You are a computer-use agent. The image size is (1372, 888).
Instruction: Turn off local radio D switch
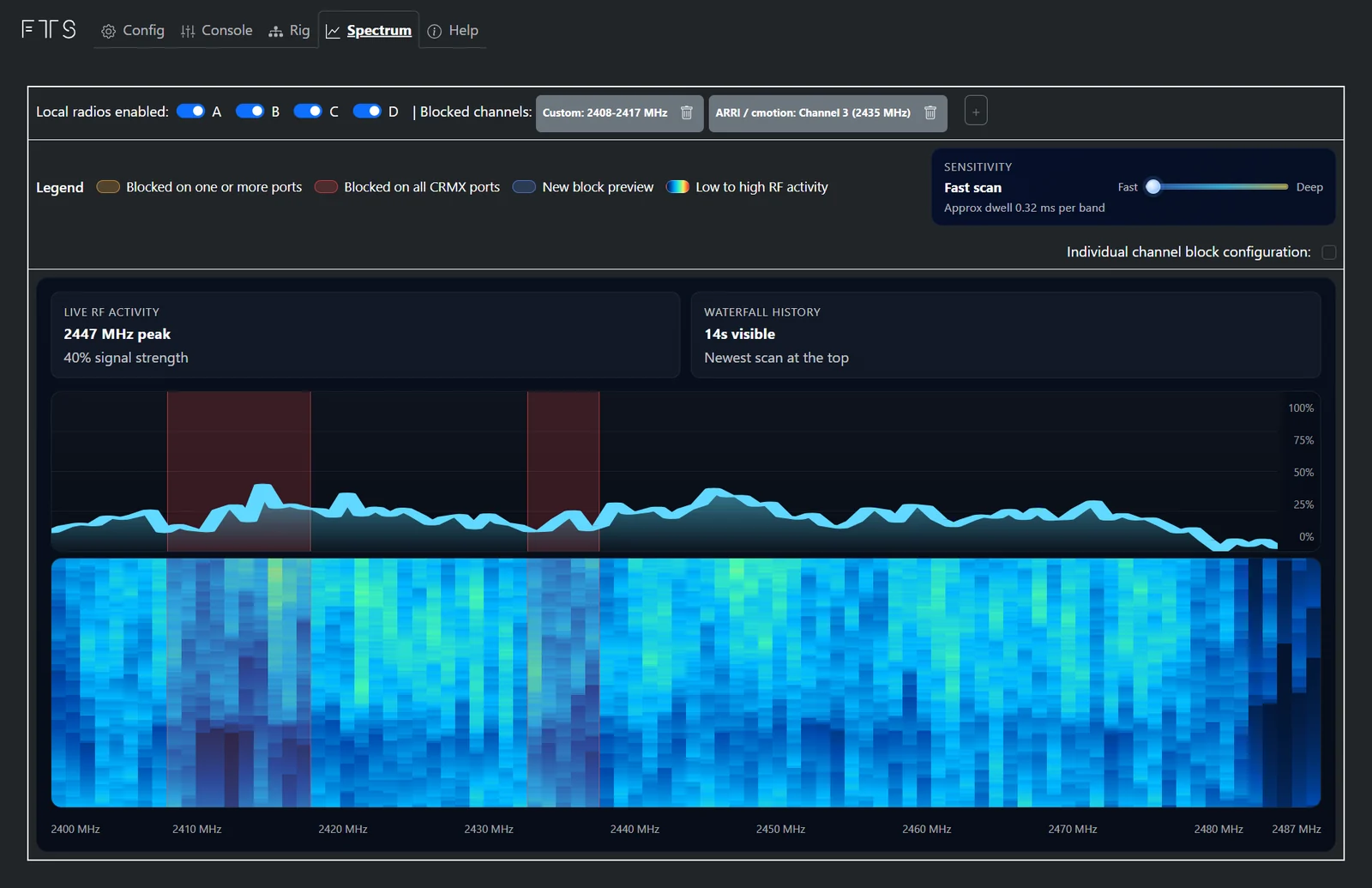point(367,112)
